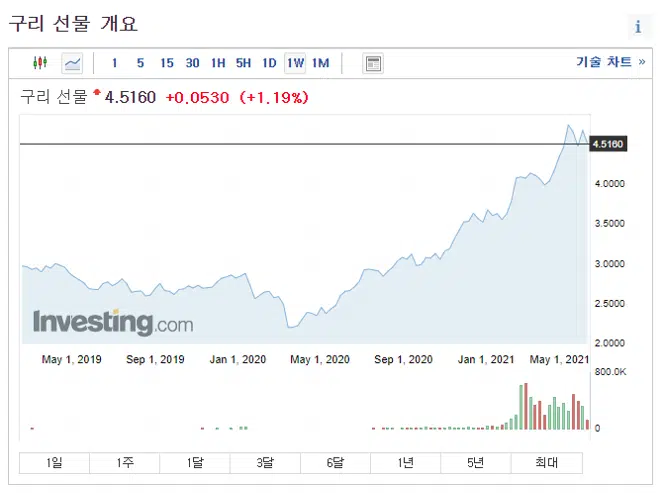The height and width of the screenshot is (493, 662).
Task: Switch to candlestick chart icon
Action: 40,63
